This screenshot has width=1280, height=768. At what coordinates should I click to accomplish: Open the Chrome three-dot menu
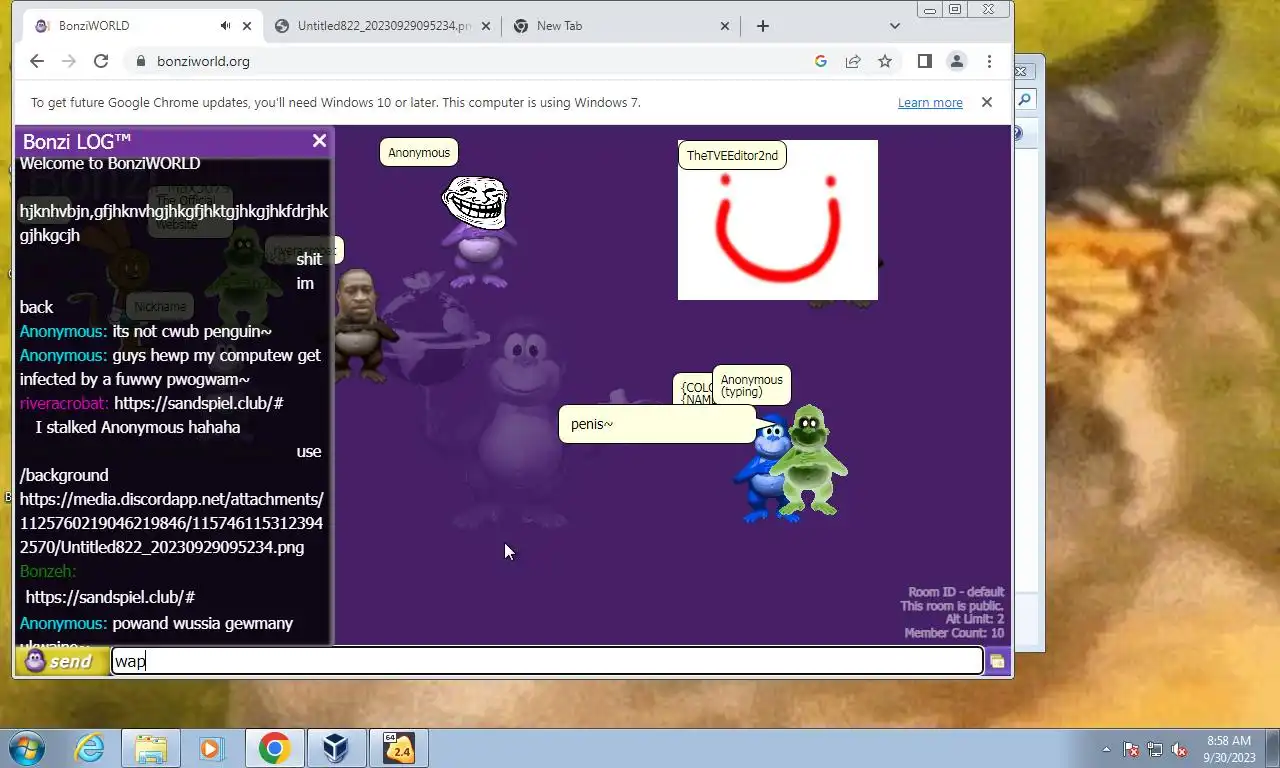(989, 61)
